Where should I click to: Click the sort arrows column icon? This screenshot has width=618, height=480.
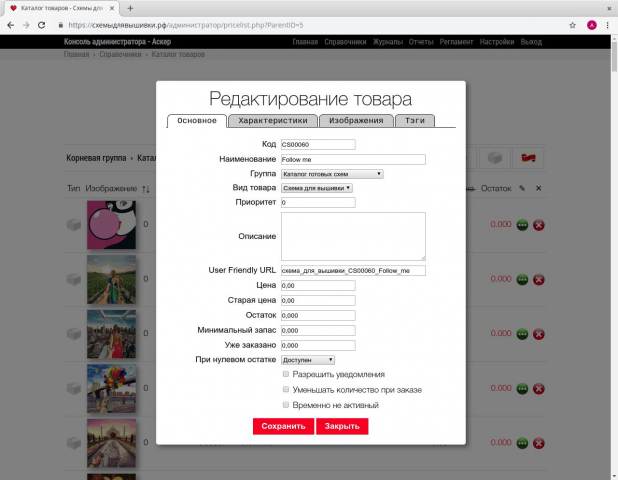click(x=146, y=189)
